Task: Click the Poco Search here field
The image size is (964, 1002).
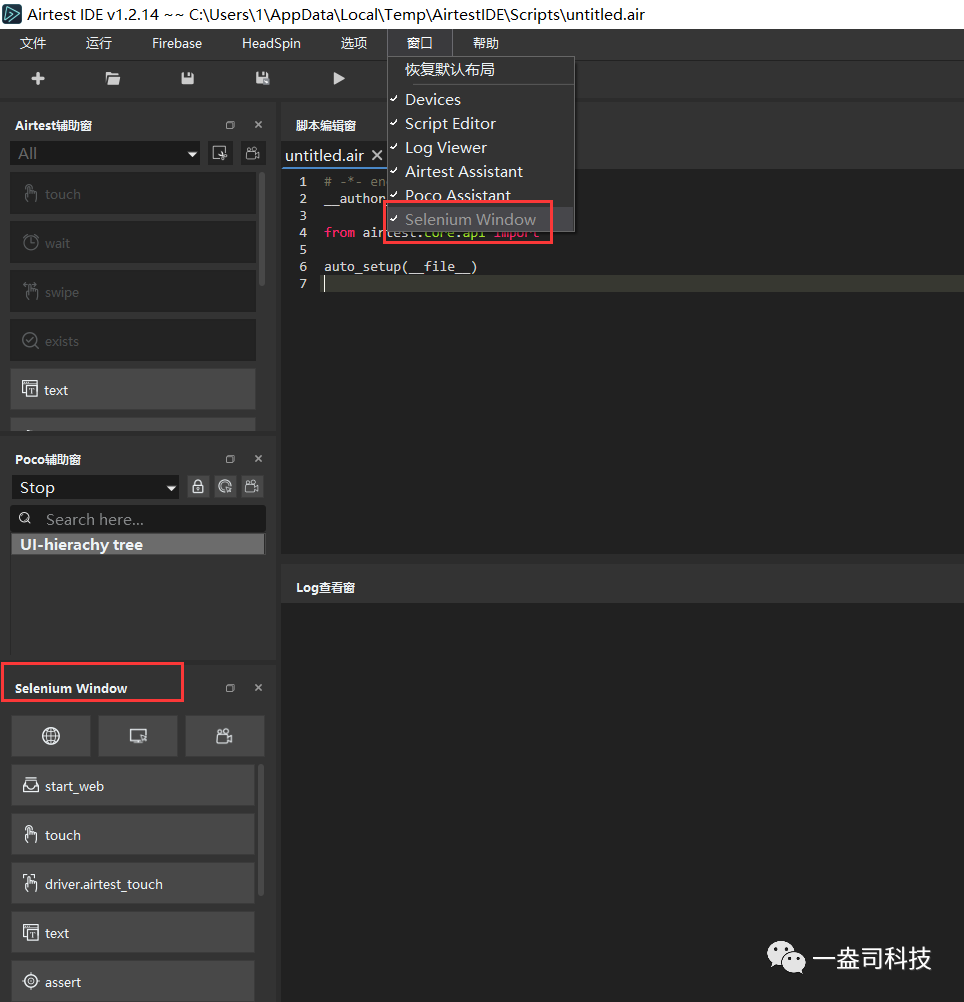Action: tap(138, 519)
